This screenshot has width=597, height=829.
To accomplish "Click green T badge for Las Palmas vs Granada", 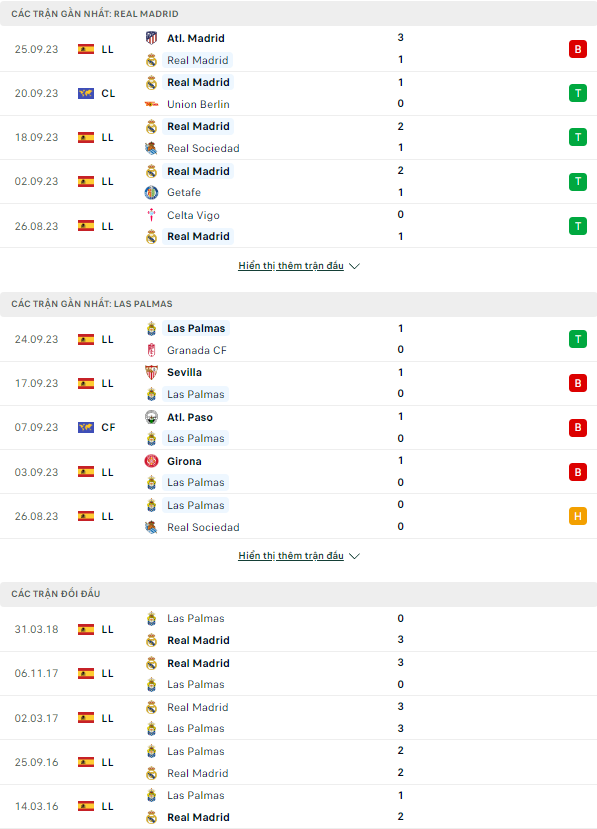I will [x=577, y=339].
